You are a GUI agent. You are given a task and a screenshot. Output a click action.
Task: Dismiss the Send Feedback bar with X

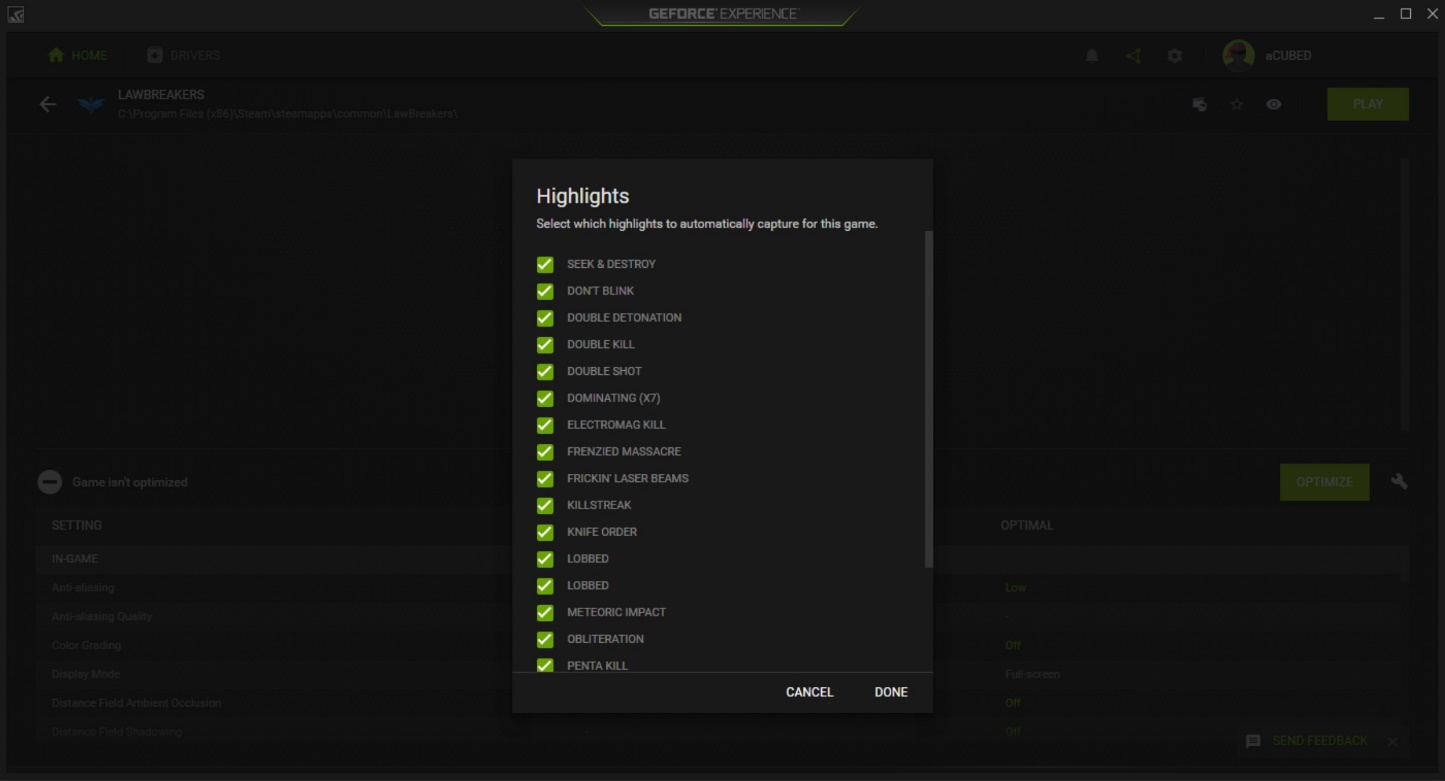pyautogui.click(x=1392, y=741)
